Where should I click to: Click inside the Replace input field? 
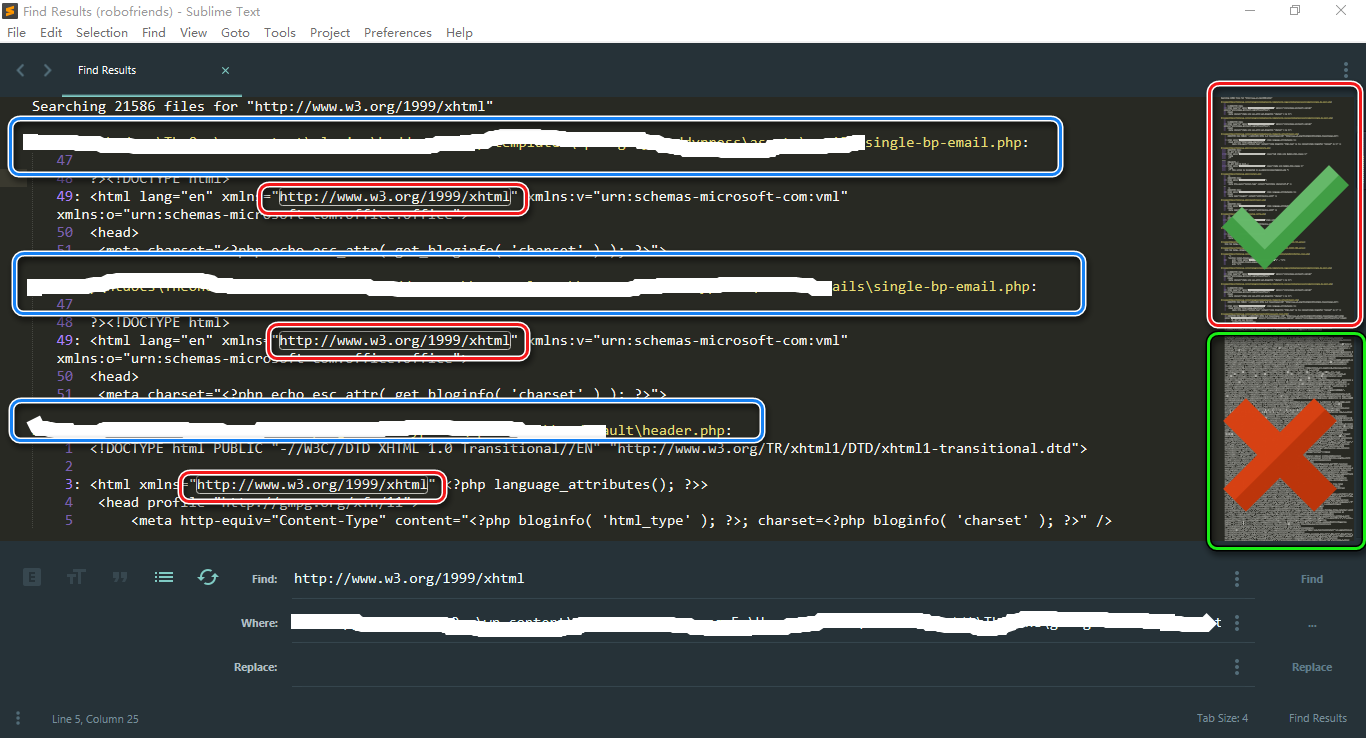coord(700,666)
